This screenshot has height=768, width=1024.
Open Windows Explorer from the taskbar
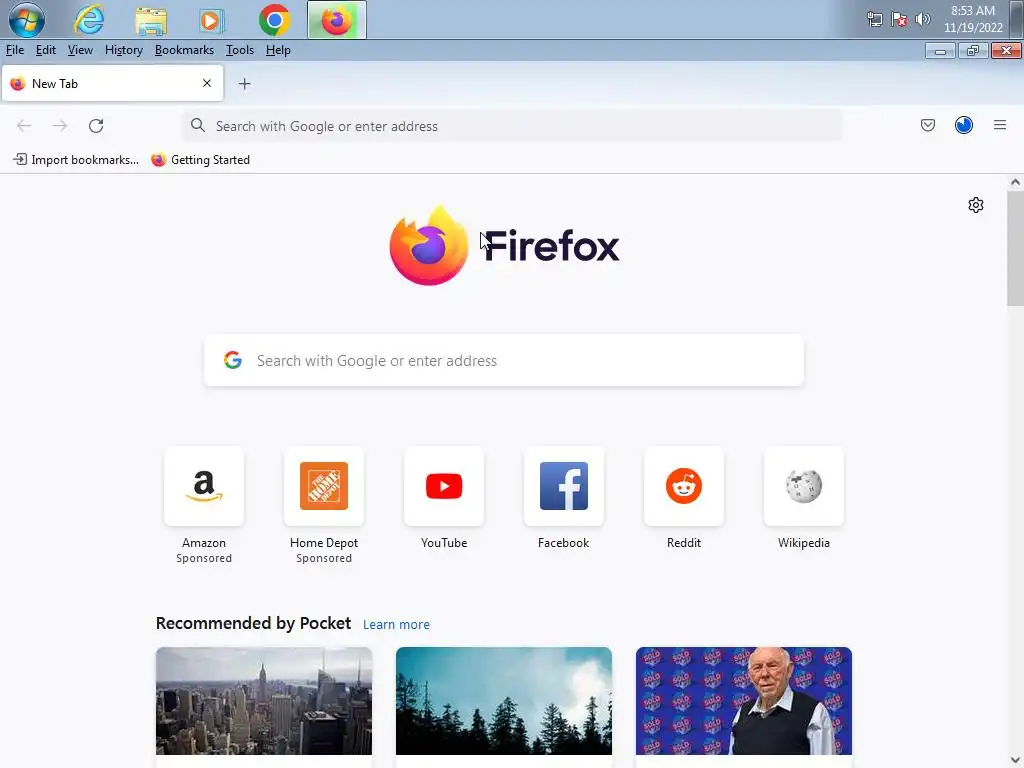click(151, 20)
